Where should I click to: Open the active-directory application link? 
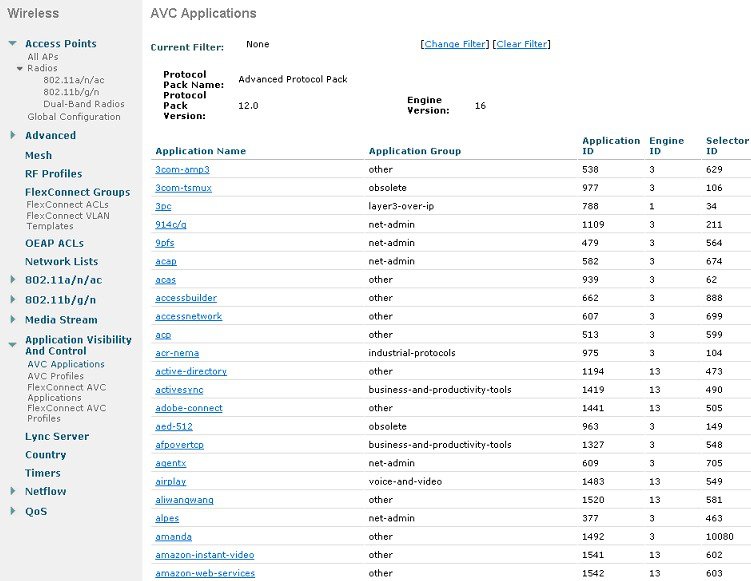(191, 371)
